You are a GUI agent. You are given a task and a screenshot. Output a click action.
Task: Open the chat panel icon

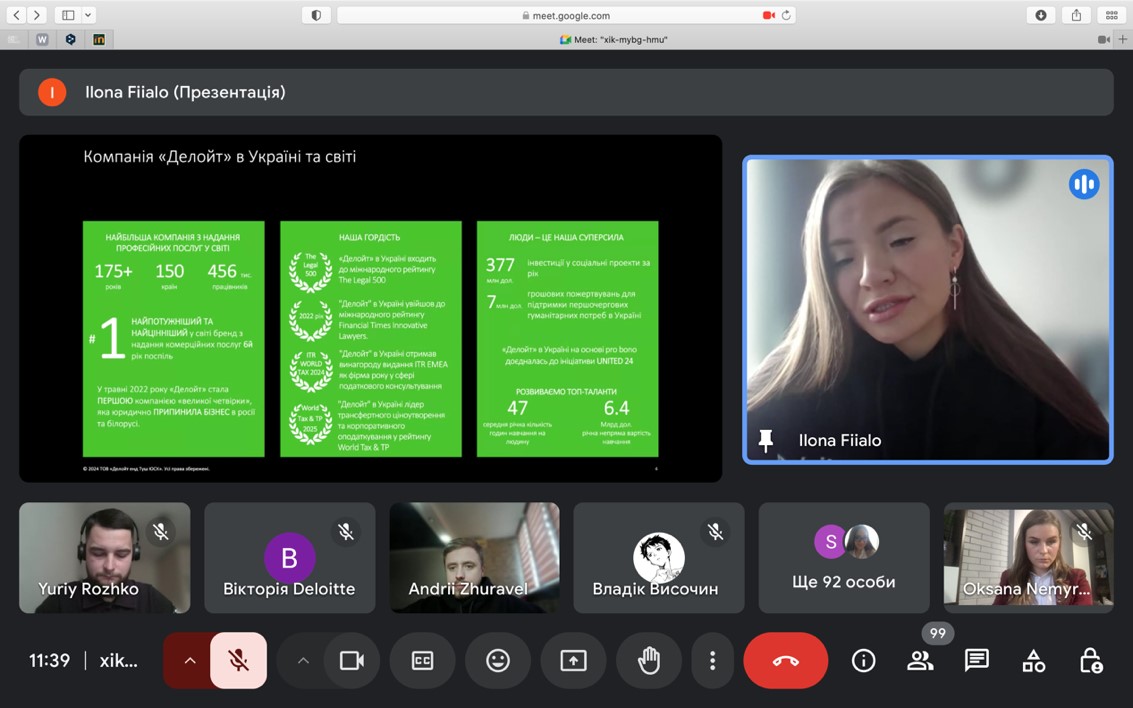point(977,660)
